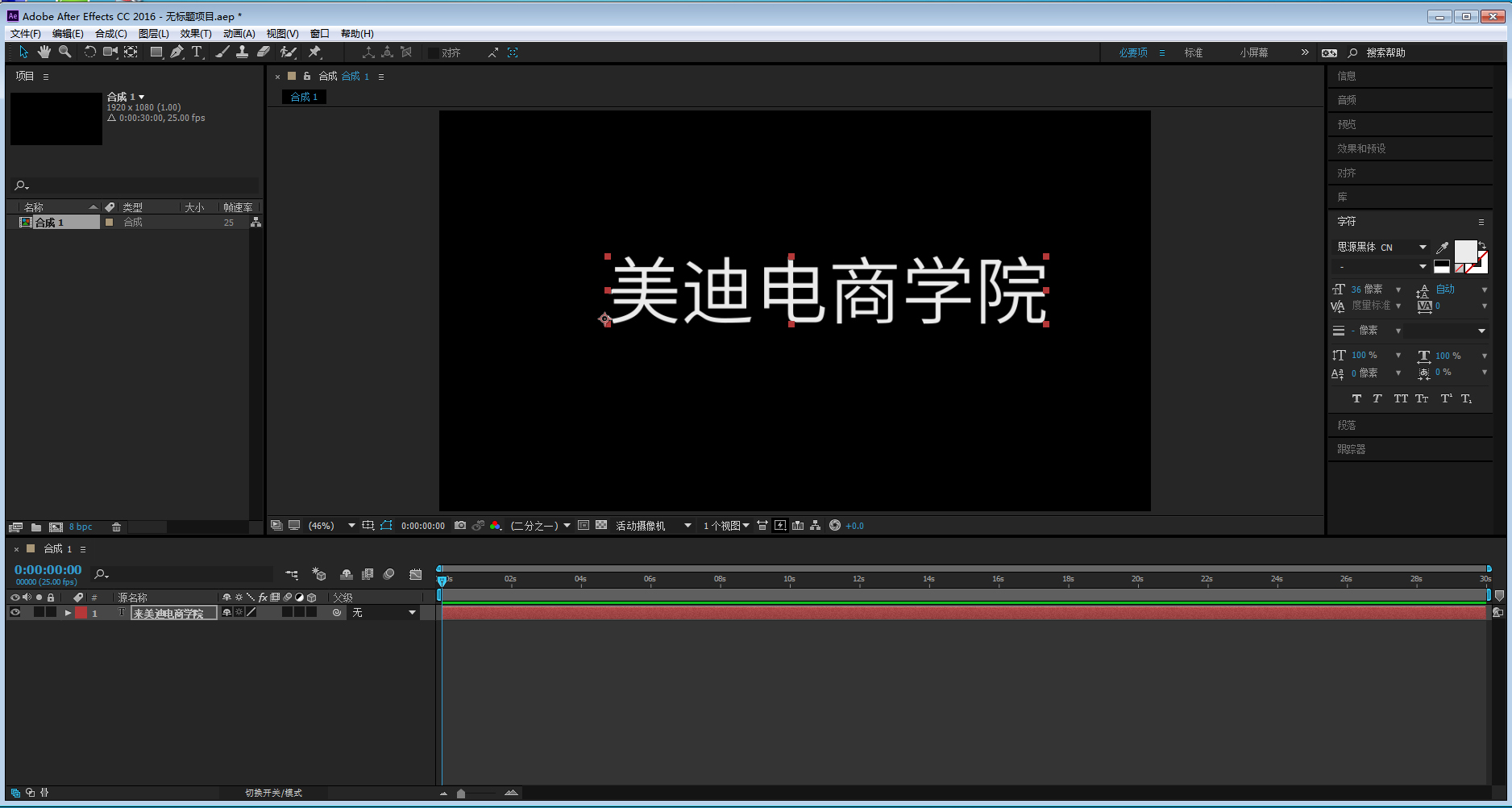Open the parent layer 无 dropdown
This screenshot has width=1512, height=808.
tap(384, 612)
